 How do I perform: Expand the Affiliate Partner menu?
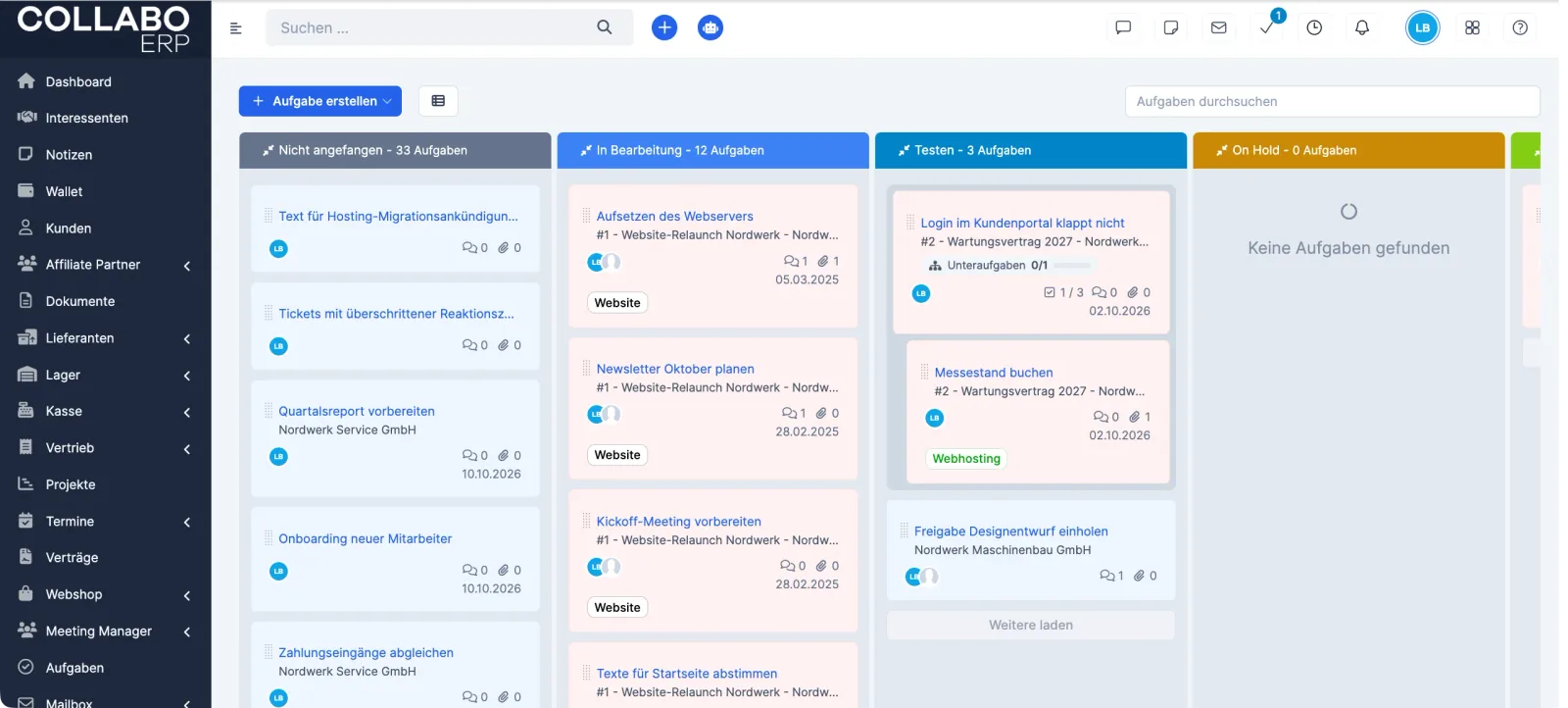pyautogui.click(x=186, y=266)
